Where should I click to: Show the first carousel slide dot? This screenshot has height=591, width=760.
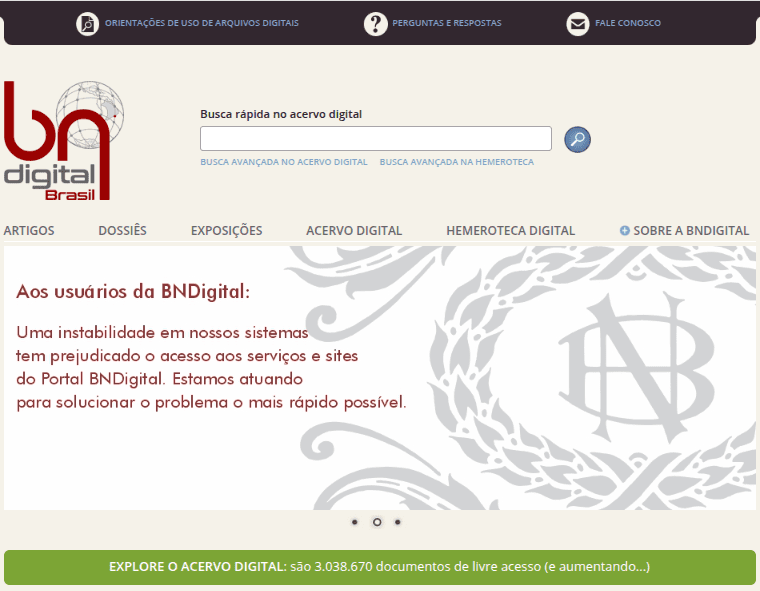click(355, 522)
